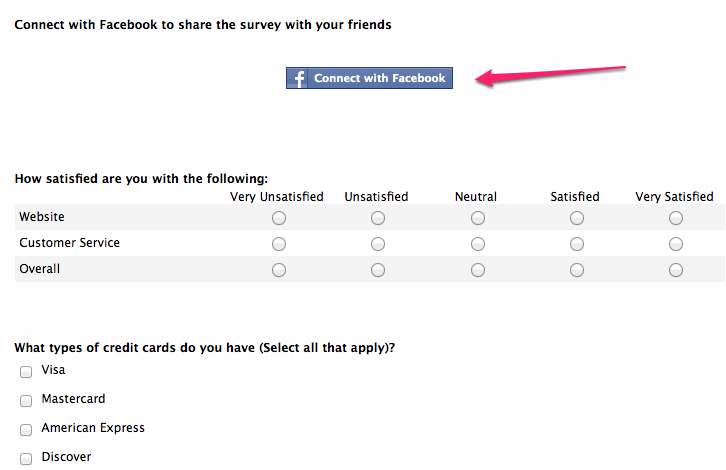Click the Facebook logo icon on button
Viewport: 726px width, 470px height.
(299, 78)
